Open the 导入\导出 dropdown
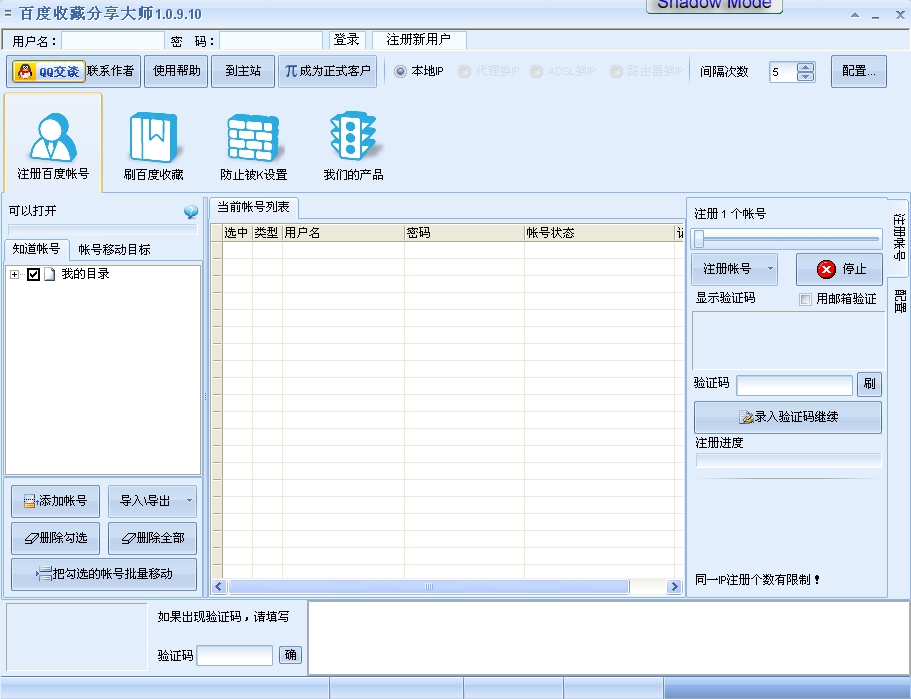This screenshot has width=911, height=699. point(152,501)
